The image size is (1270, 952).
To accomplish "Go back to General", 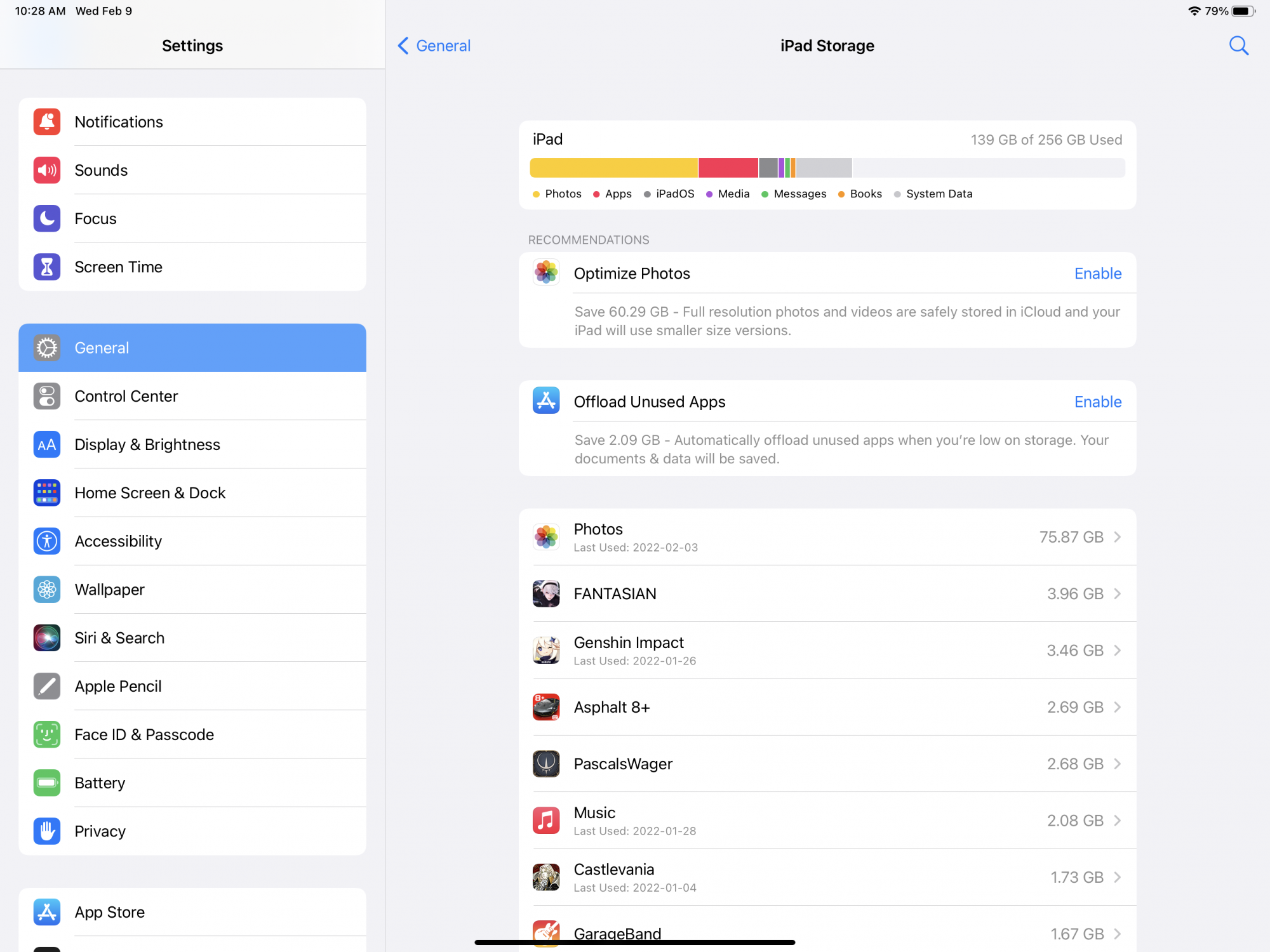I will coord(434,46).
